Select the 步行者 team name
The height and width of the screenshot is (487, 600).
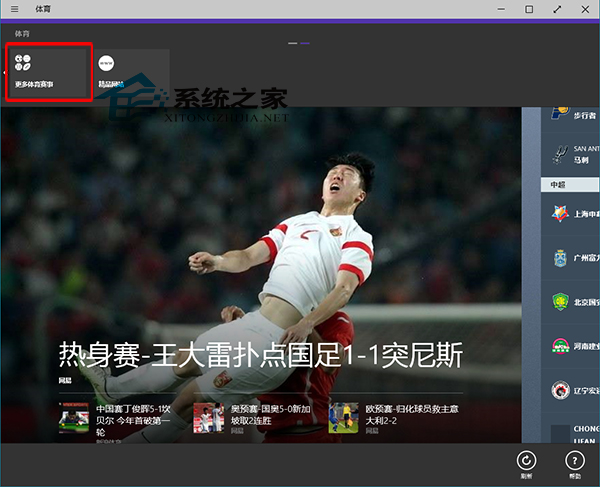click(585, 116)
